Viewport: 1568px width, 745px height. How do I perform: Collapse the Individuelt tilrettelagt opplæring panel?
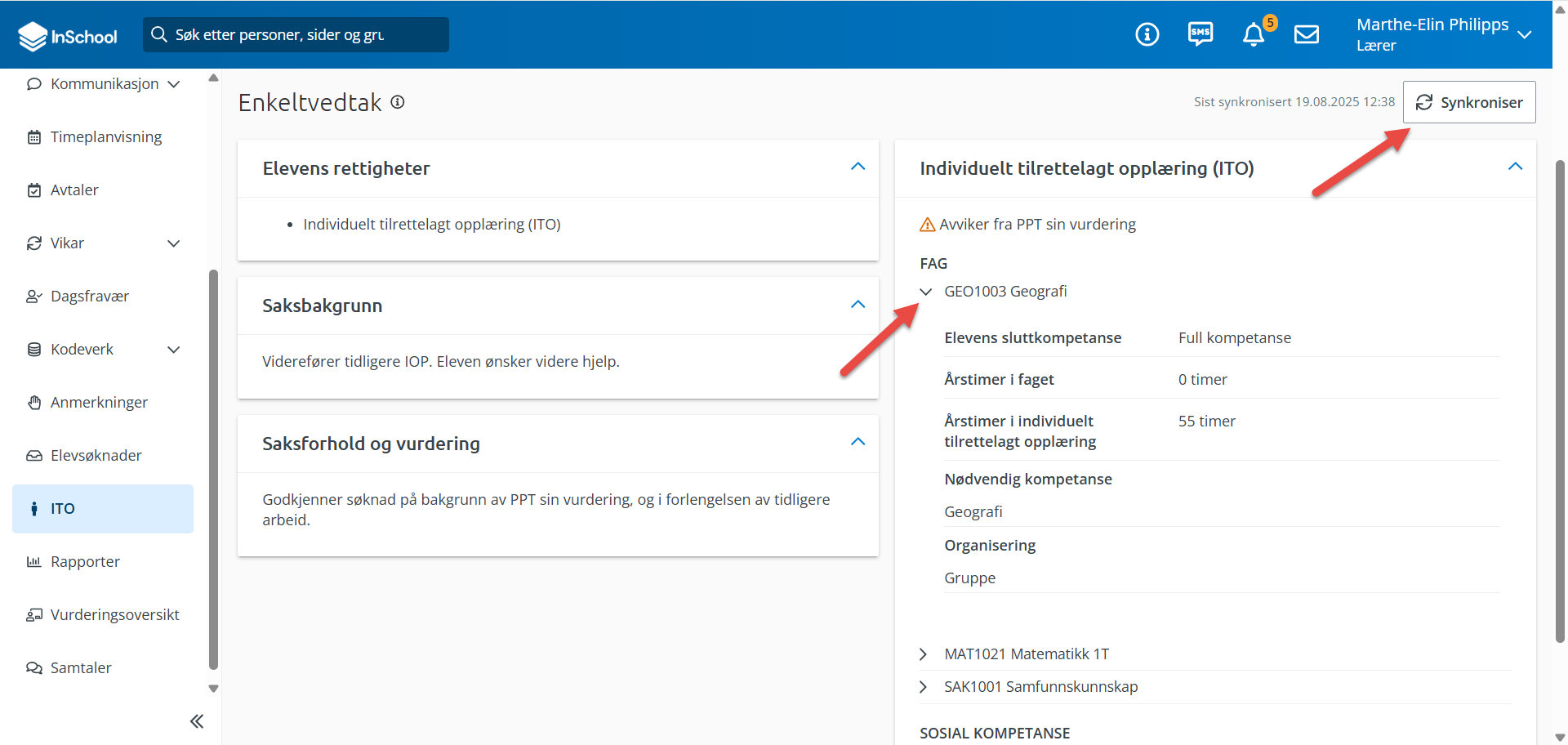1515,167
